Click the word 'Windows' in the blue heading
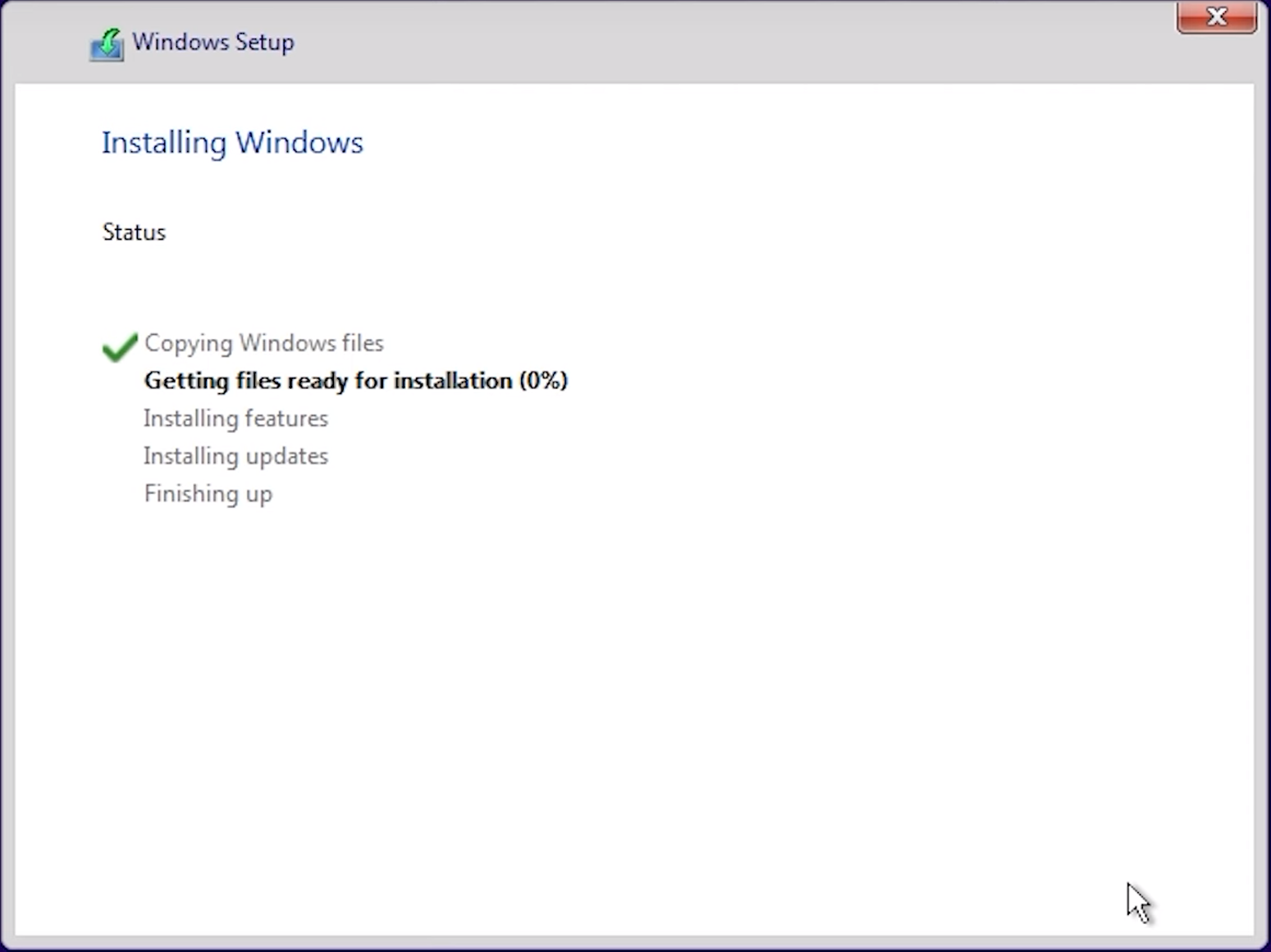This screenshot has height=952, width=1271. 299,143
